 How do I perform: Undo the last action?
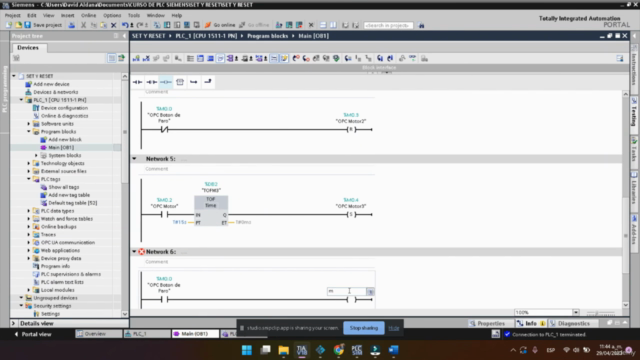125,25
